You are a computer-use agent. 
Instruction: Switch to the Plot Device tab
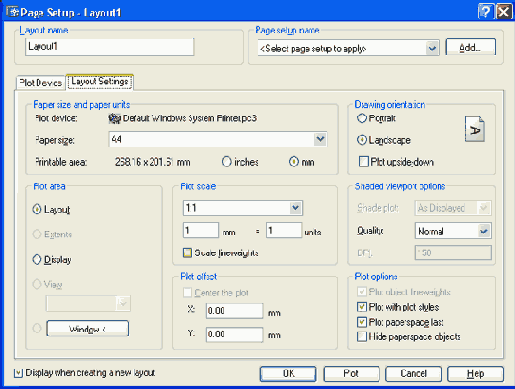(x=40, y=82)
